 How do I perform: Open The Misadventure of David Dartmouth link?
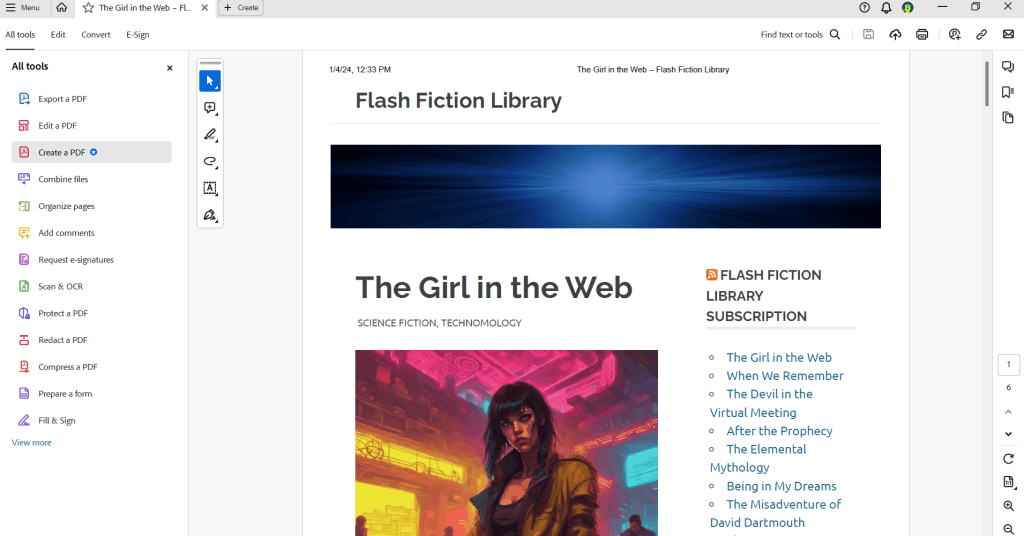(x=776, y=513)
